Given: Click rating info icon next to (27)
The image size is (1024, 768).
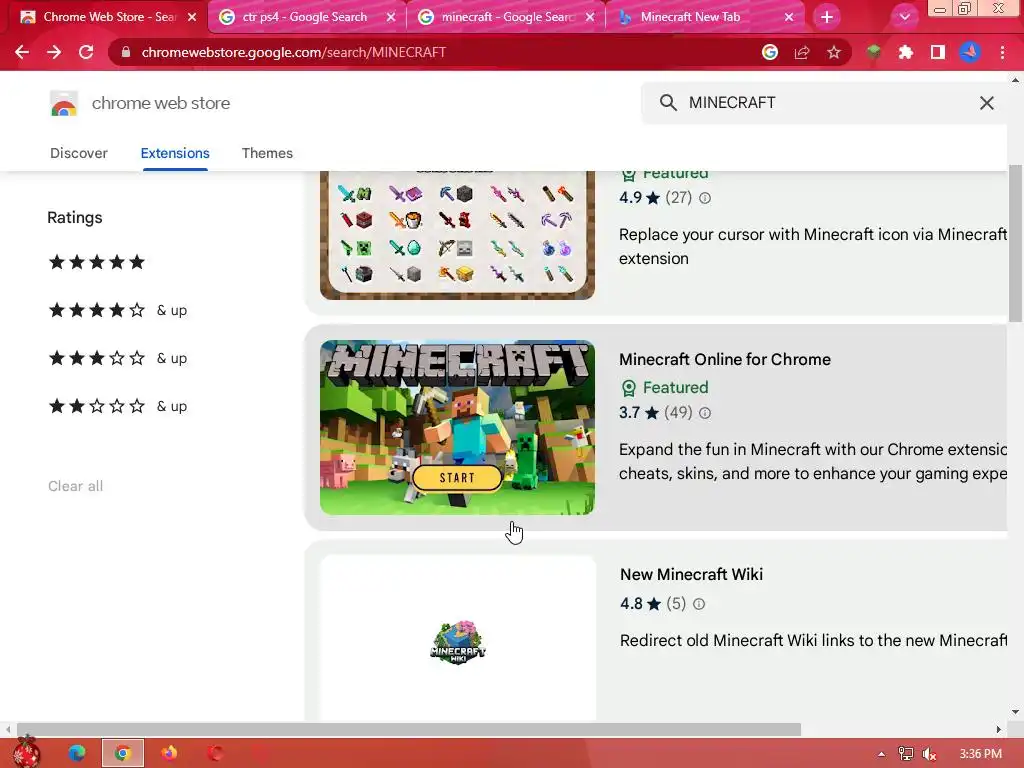Looking at the screenshot, I should pos(705,198).
